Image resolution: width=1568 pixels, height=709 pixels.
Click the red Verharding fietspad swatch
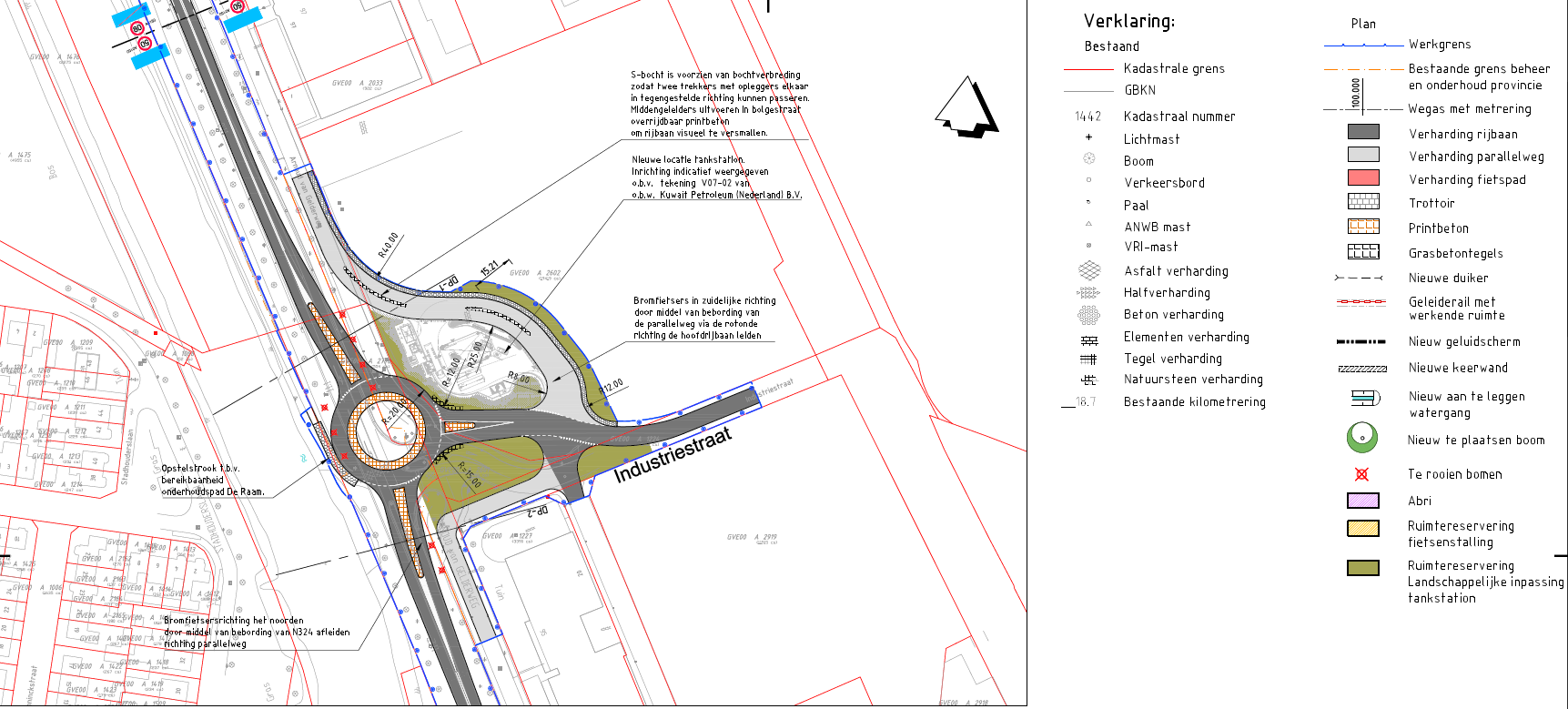coord(1363,177)
